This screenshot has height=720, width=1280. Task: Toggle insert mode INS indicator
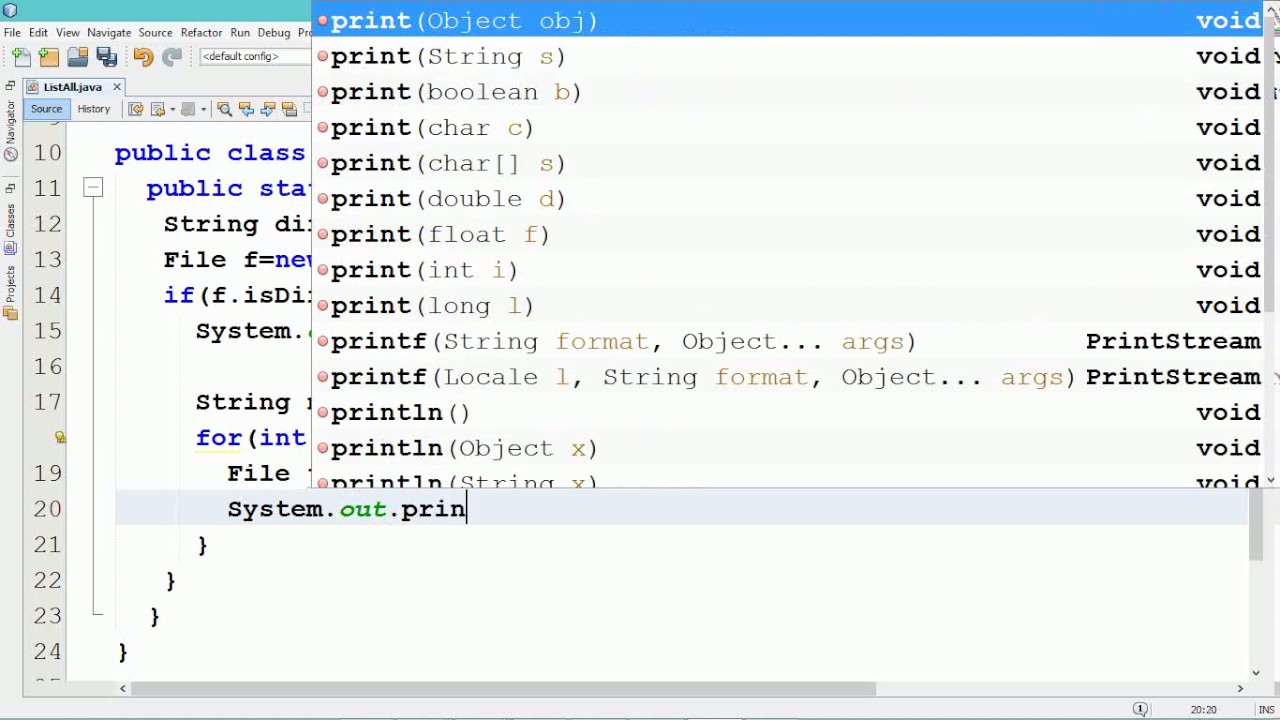click(1266, 710)
